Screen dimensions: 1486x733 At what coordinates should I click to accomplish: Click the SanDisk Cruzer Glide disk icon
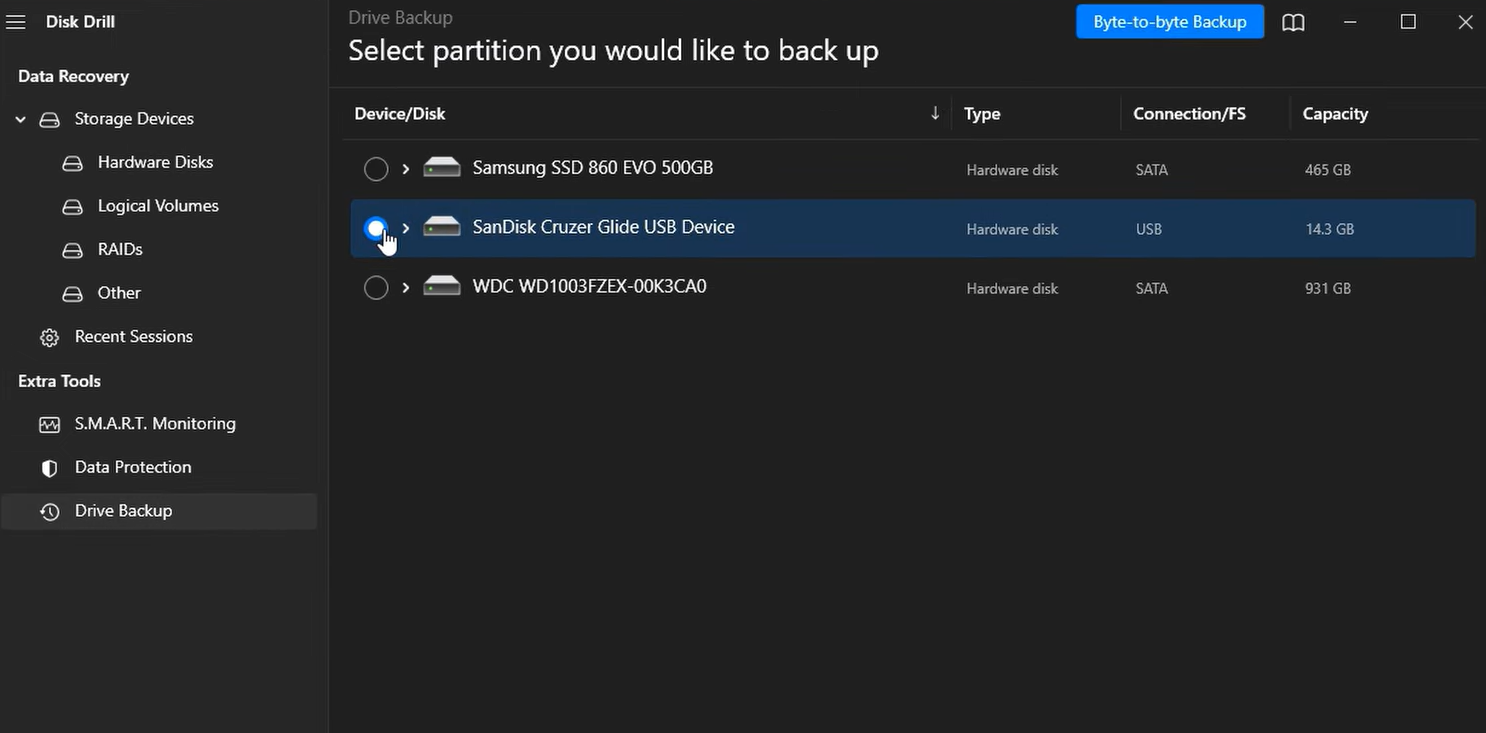tap(441, 227)
